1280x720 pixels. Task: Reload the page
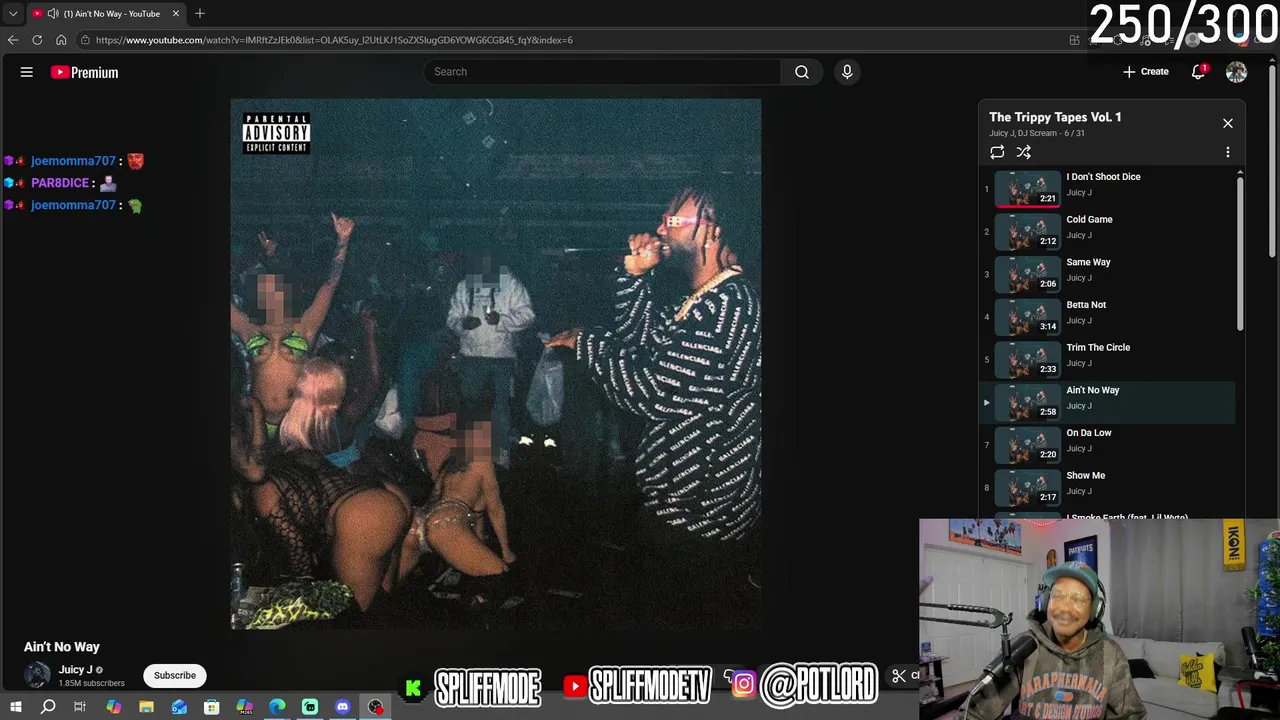tap(37, 40)
